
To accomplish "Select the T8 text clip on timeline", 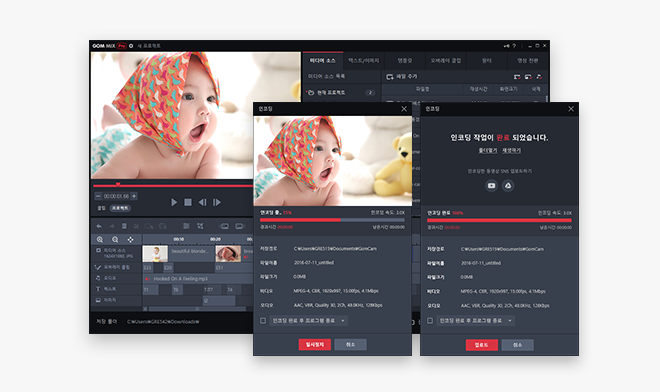I will click(x=177, y=290).
